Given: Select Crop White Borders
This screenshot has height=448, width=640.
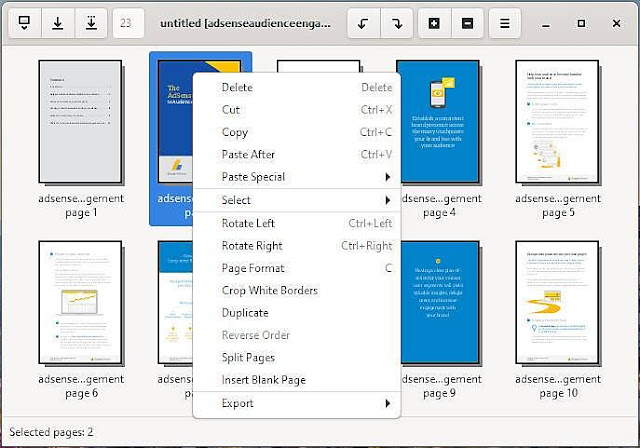Looking at the screenshot, I should click(297, 291).
